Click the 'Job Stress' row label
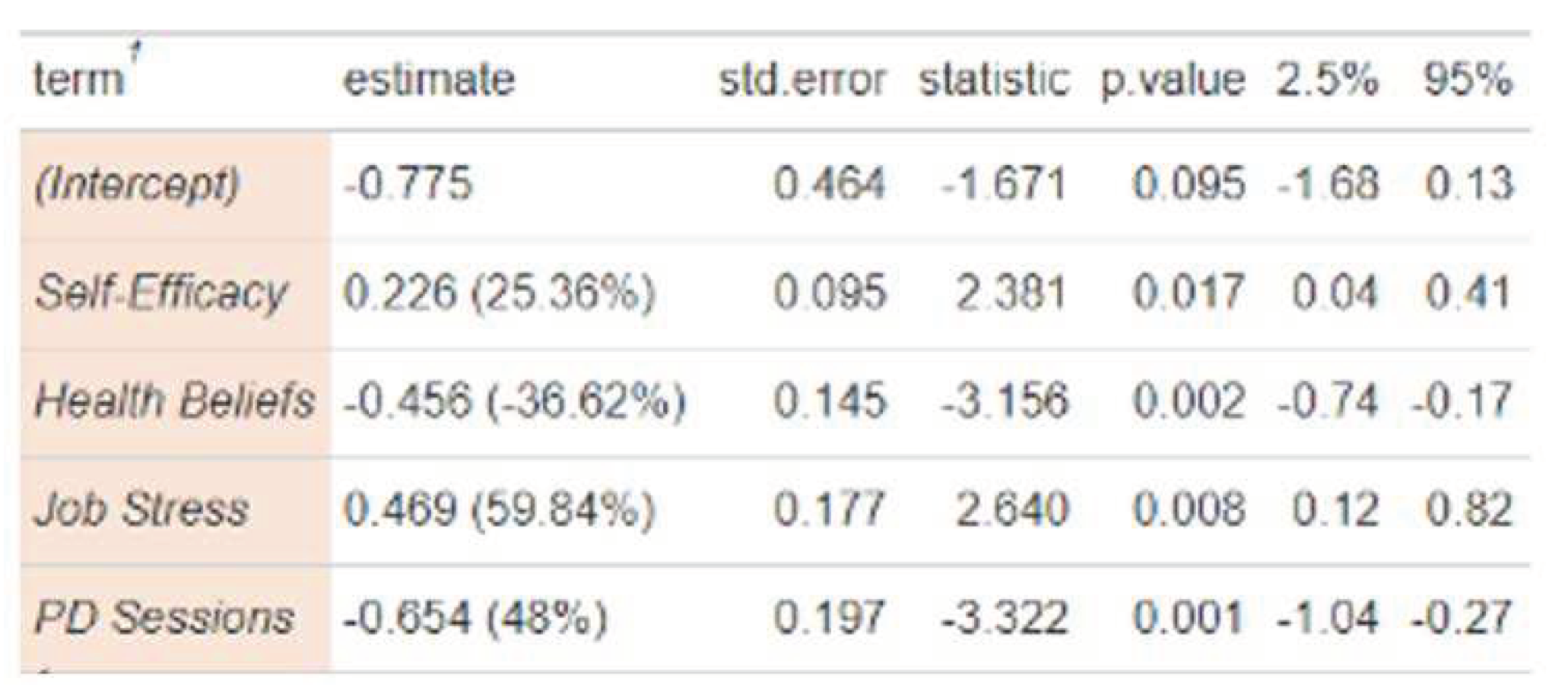 point(142,508)
